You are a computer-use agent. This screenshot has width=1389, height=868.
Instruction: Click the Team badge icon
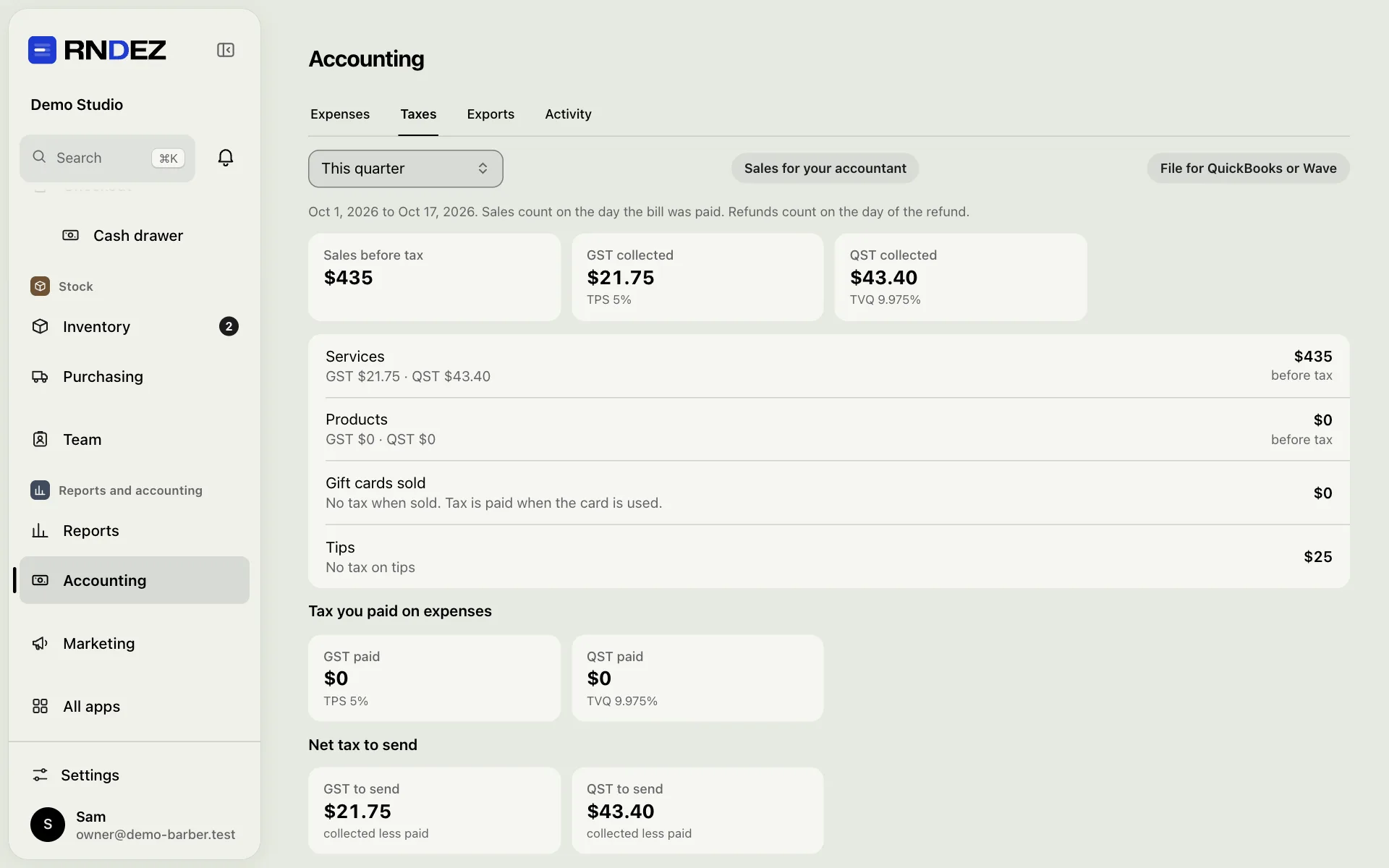[x=41, y=439]
